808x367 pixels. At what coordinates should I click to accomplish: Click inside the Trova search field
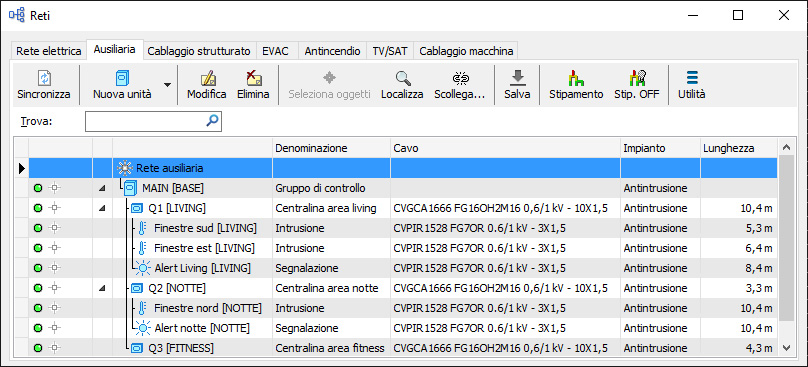153,122
